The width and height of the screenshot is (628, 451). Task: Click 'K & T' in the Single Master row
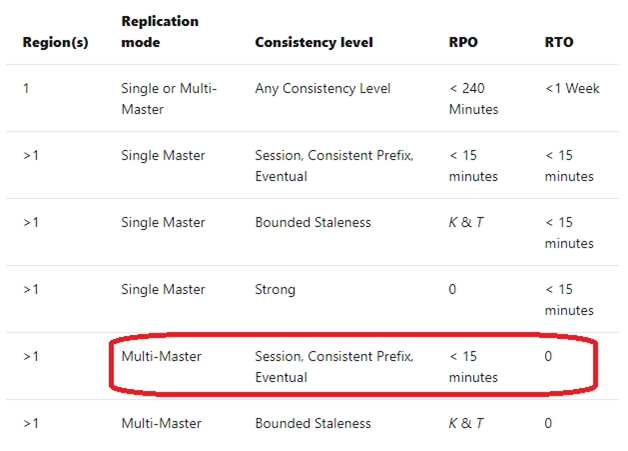pos(466,222)
